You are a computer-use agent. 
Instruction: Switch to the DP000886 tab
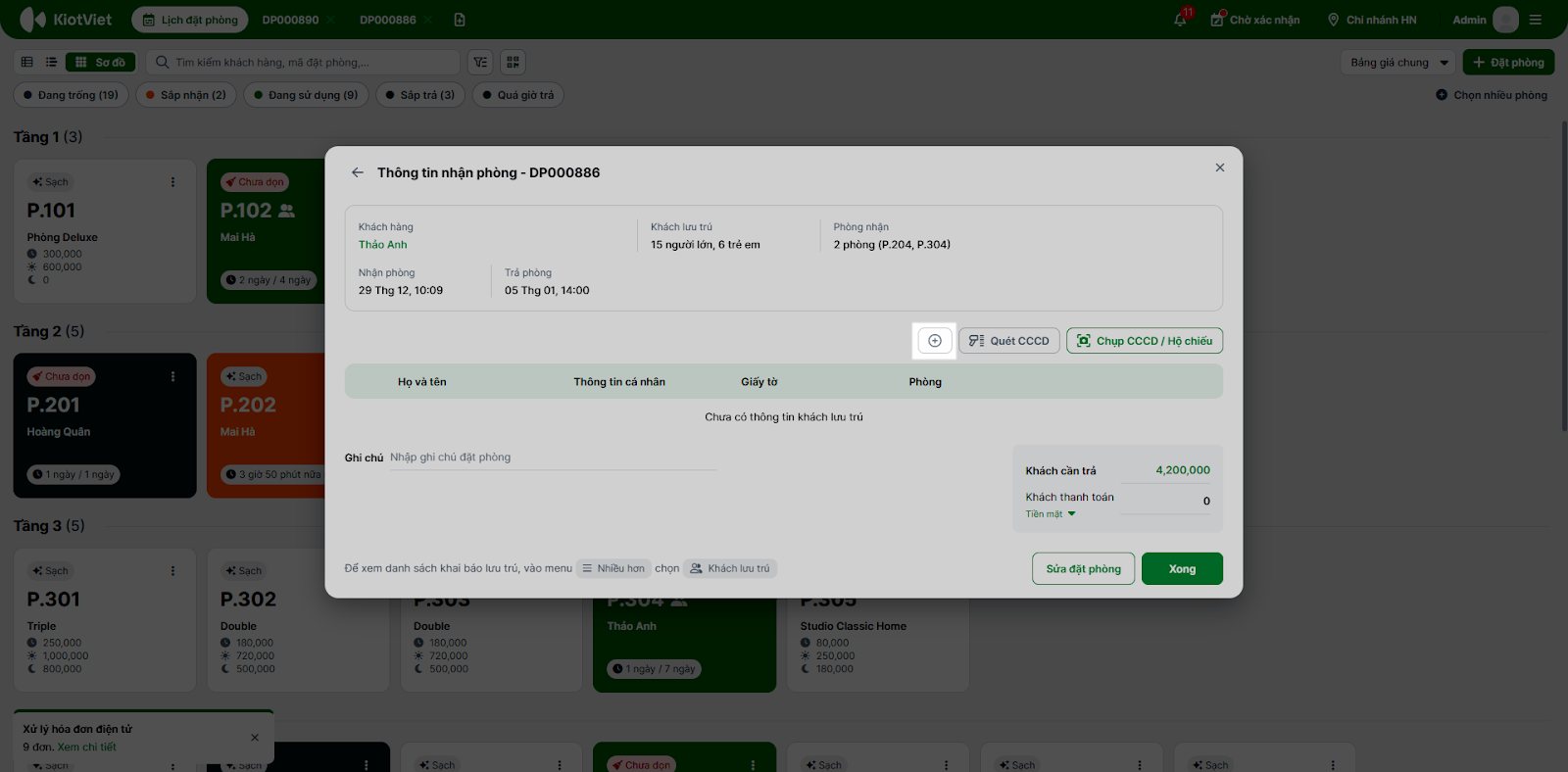coord(388,20)
